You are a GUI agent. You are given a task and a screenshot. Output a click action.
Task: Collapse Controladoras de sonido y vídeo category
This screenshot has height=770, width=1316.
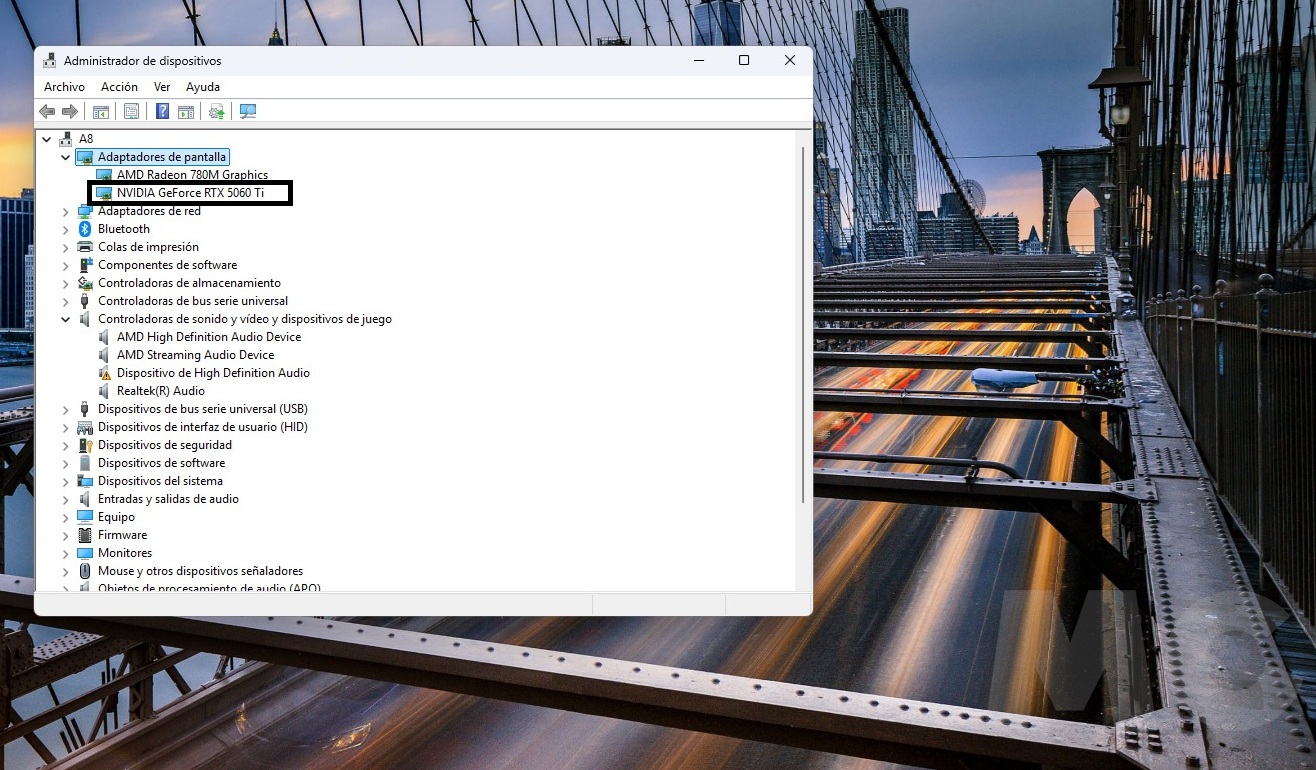(x=66, y=319)
